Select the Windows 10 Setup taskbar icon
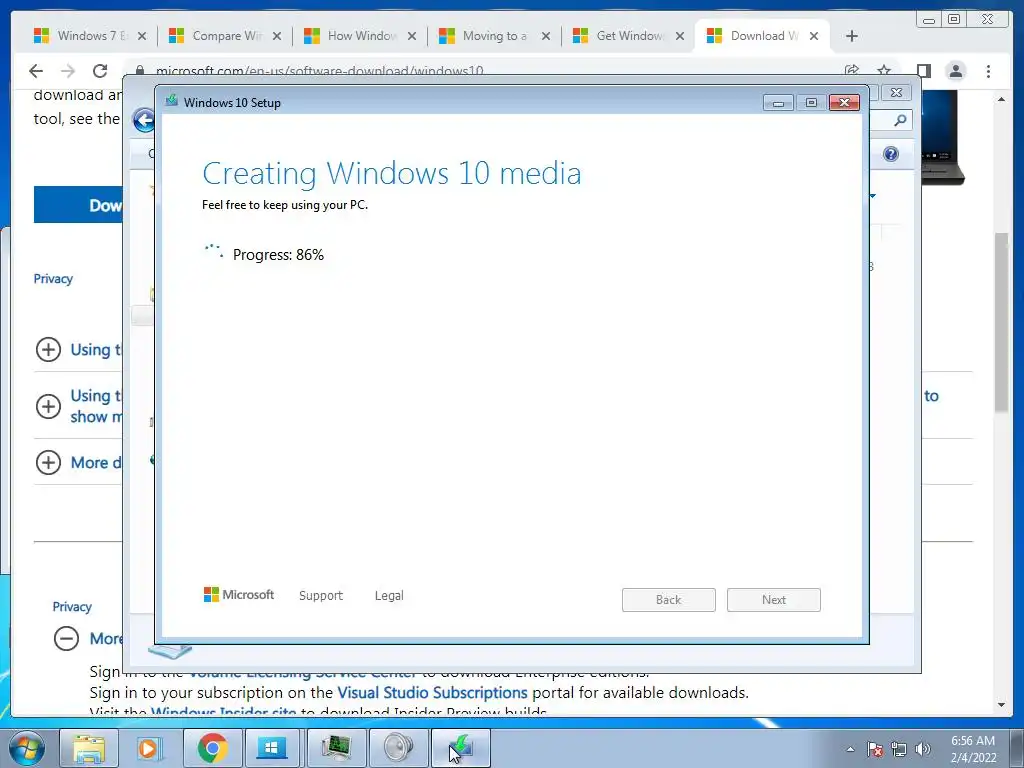The width and height of the screenshot is (1024, 768). [x=460, y=748]
